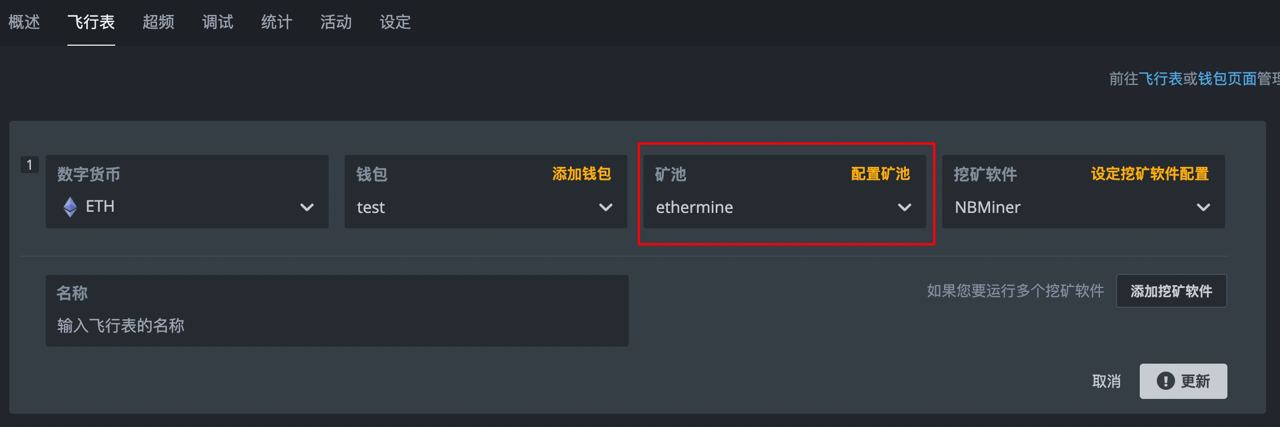Click the exclamation icon on 更新 button
The width and height of the screenshot is (1280, 427).
tap(1165, 381)
